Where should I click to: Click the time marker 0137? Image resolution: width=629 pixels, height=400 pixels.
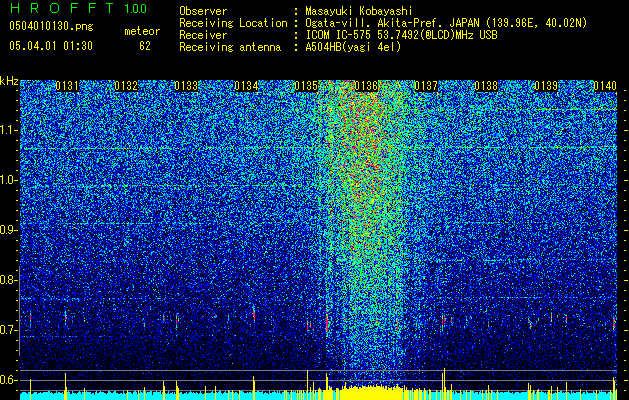pos(426,86)
